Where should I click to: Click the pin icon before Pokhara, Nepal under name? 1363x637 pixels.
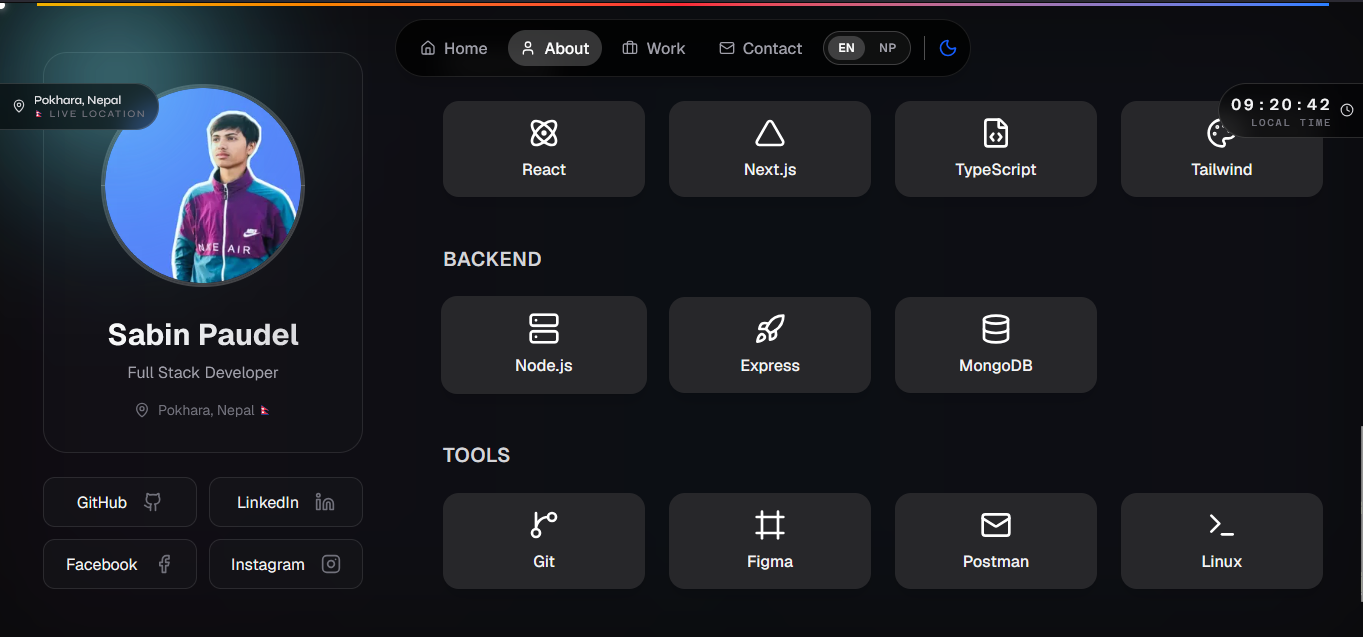click(142, 410)
